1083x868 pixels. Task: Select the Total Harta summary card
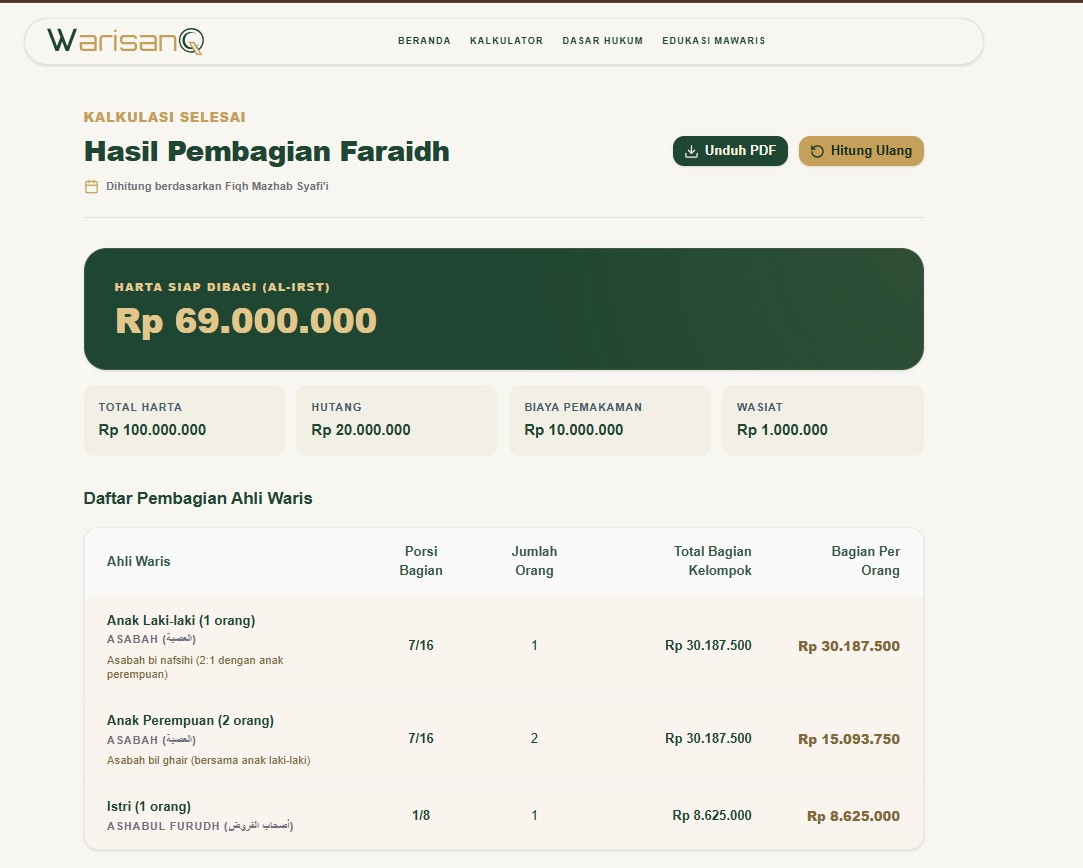(x=184, y=421)
